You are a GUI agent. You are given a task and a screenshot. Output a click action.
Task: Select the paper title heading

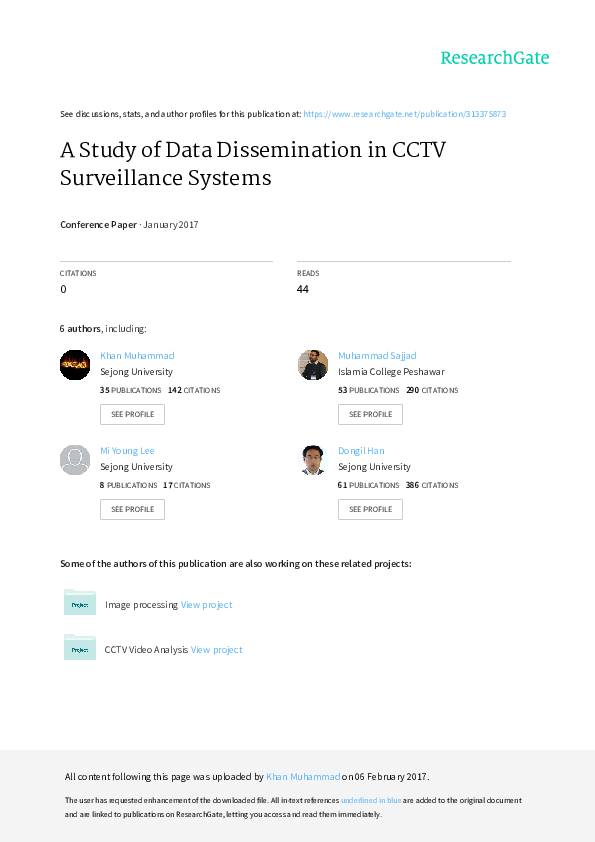tap(252, 164)
